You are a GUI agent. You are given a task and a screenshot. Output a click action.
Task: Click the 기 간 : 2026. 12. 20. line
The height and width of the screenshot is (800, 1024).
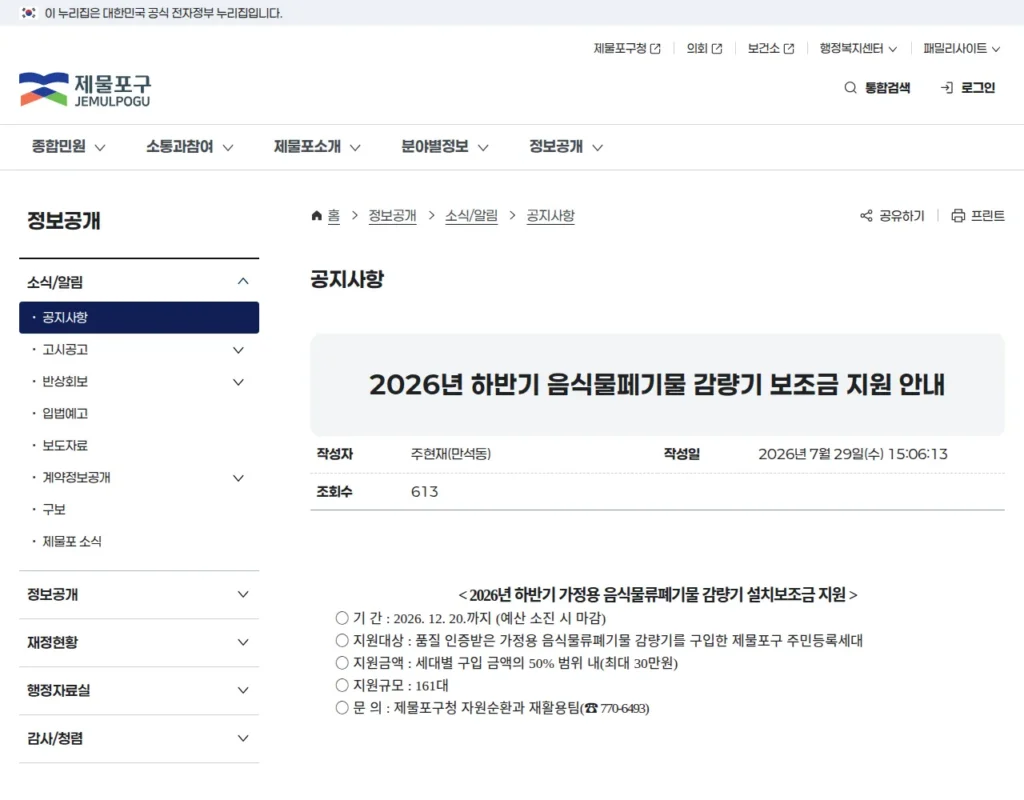[470, 618]
